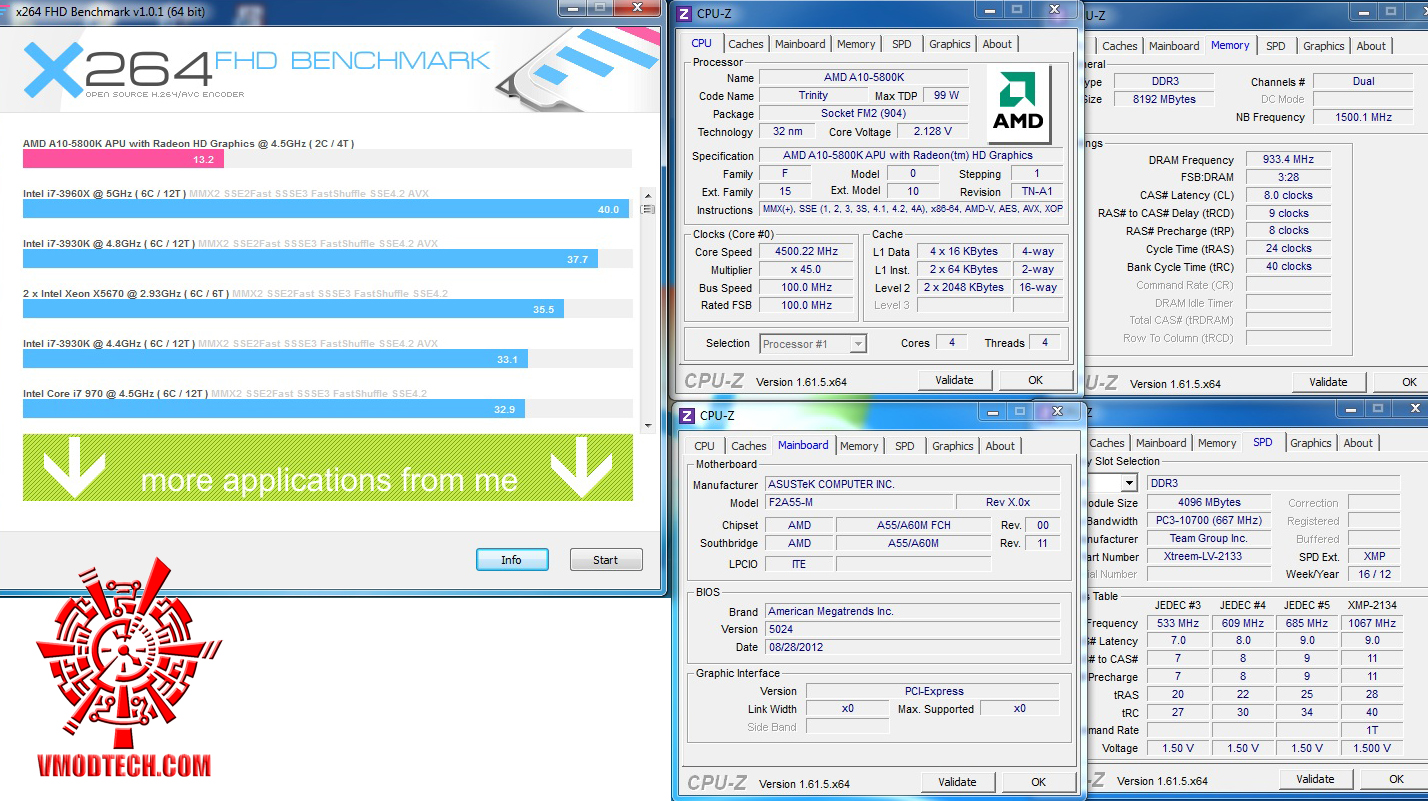Image resolution: width=1428 pixels, height=801 pixels.
Task: Click the Package value 'Socket FM2 (904)'
Action: [x=863, y=114]
